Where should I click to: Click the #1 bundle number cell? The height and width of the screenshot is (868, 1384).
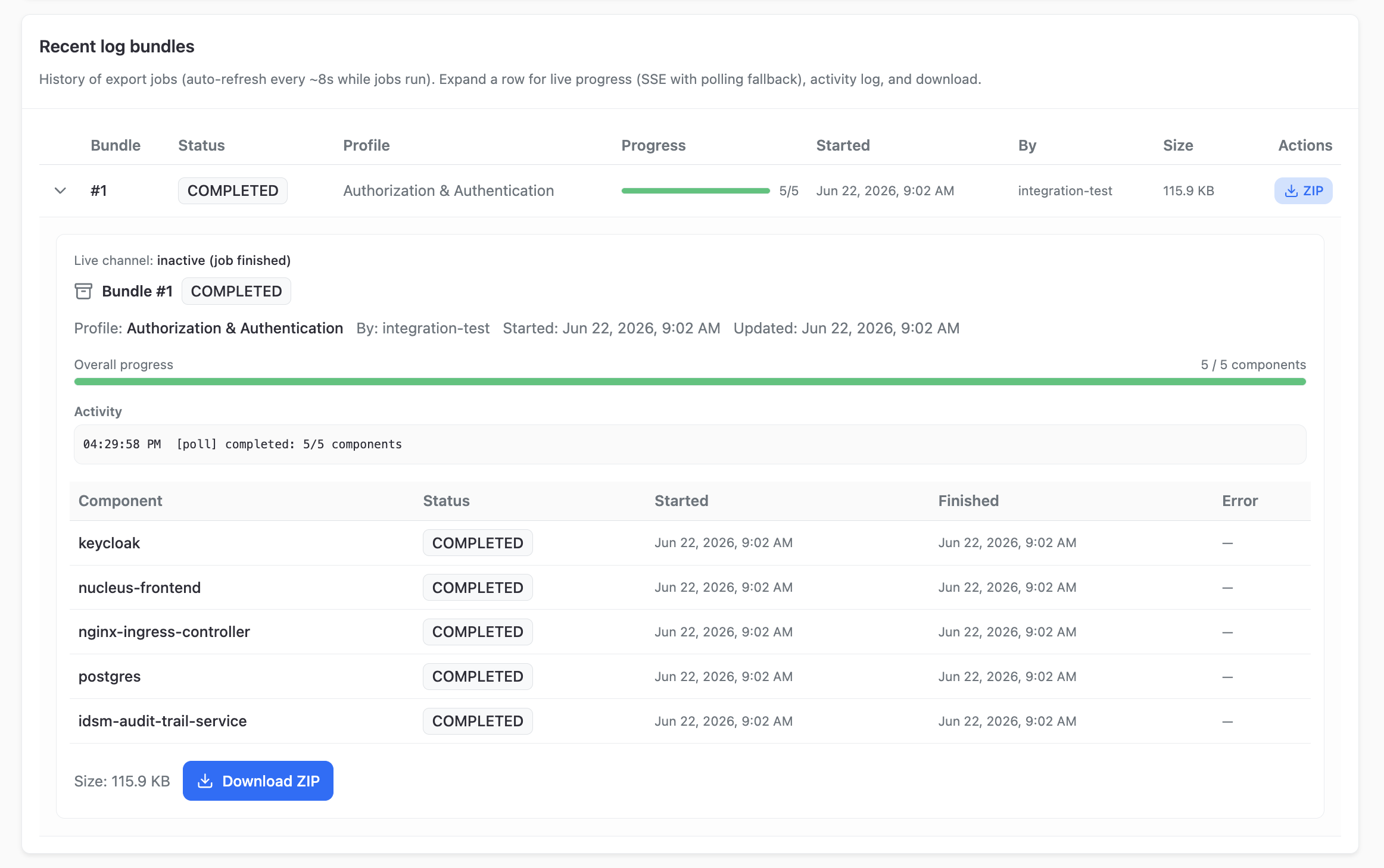(x=98, y=191)
